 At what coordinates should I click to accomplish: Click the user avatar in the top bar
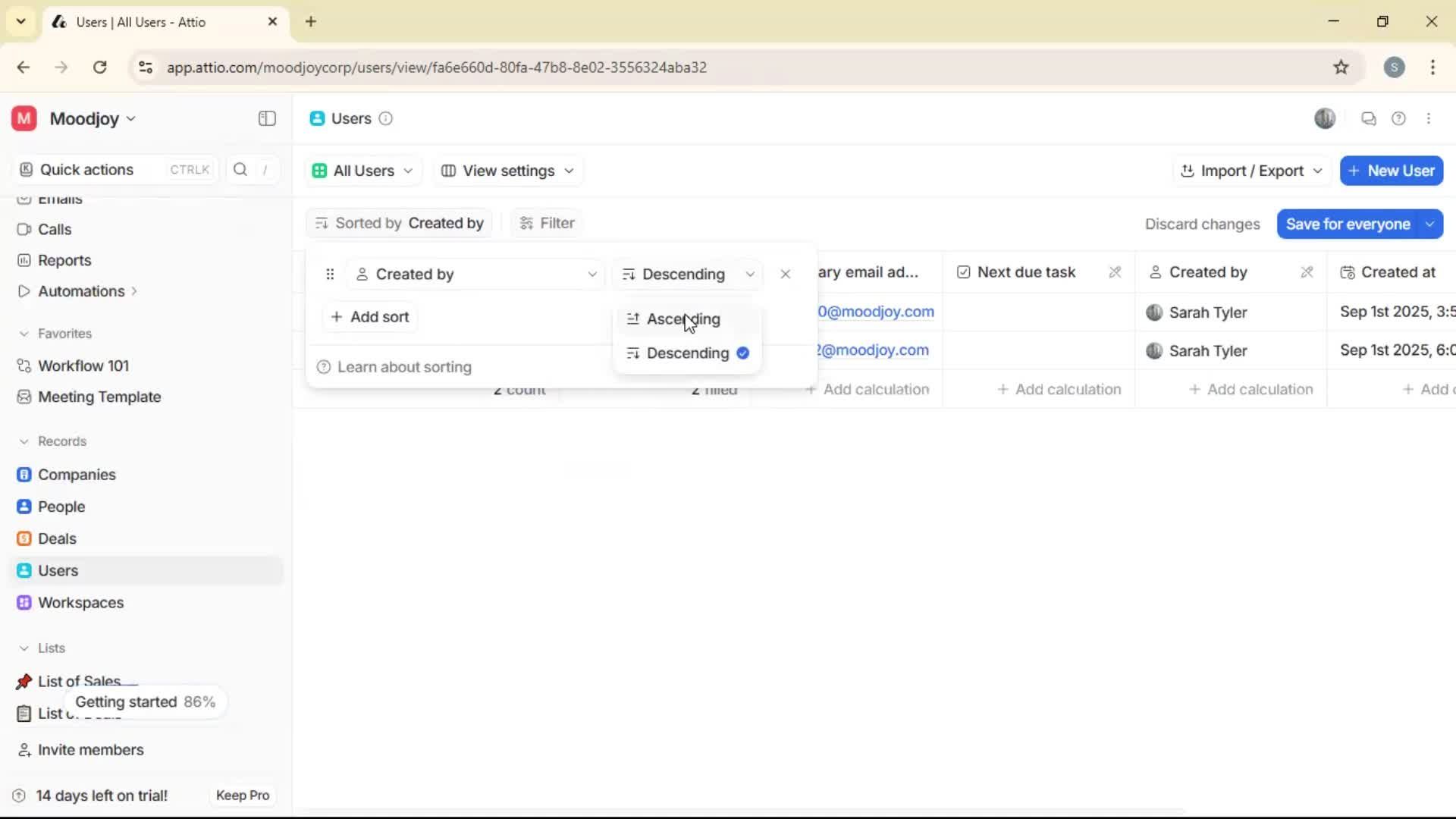1325,118
